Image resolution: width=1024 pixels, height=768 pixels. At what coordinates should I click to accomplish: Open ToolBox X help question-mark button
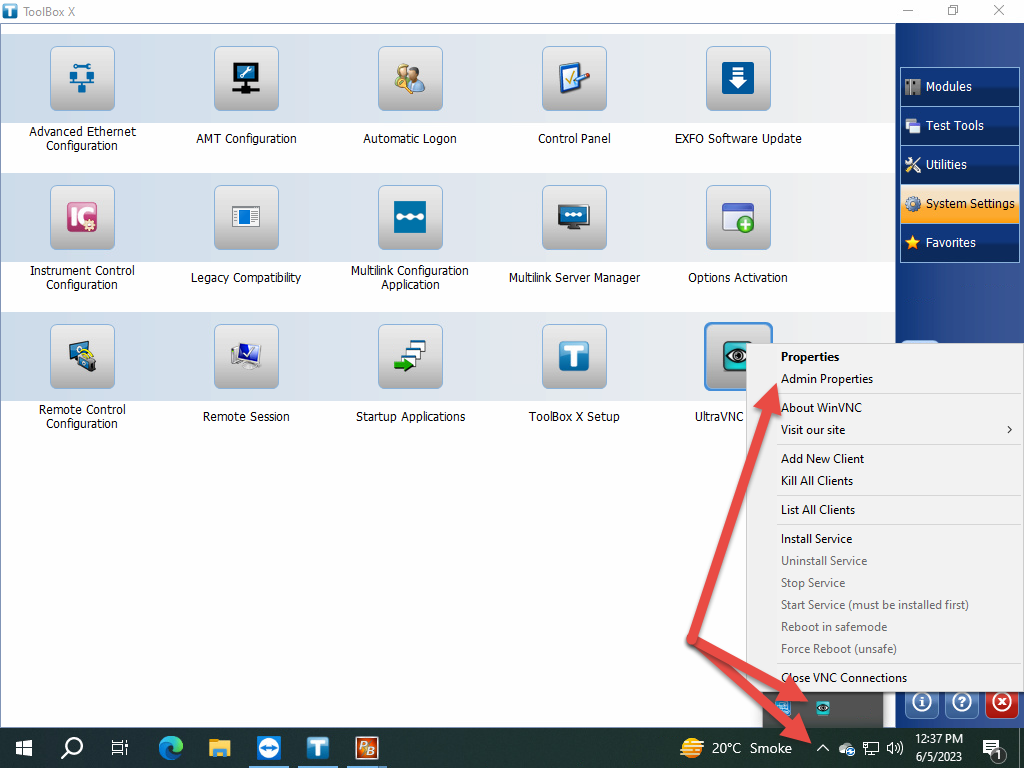961,703
